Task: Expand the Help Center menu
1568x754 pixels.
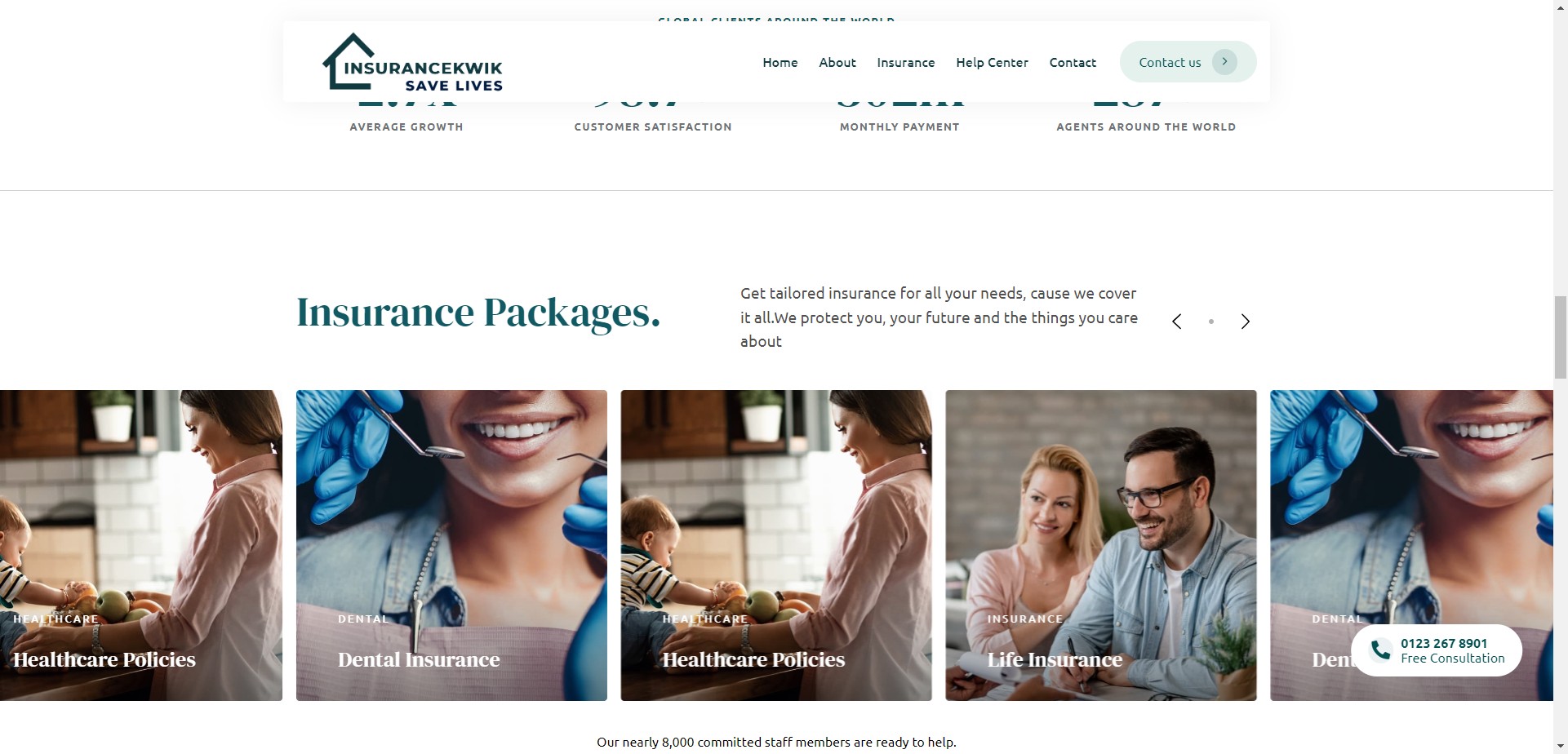Action: [992, 62]
